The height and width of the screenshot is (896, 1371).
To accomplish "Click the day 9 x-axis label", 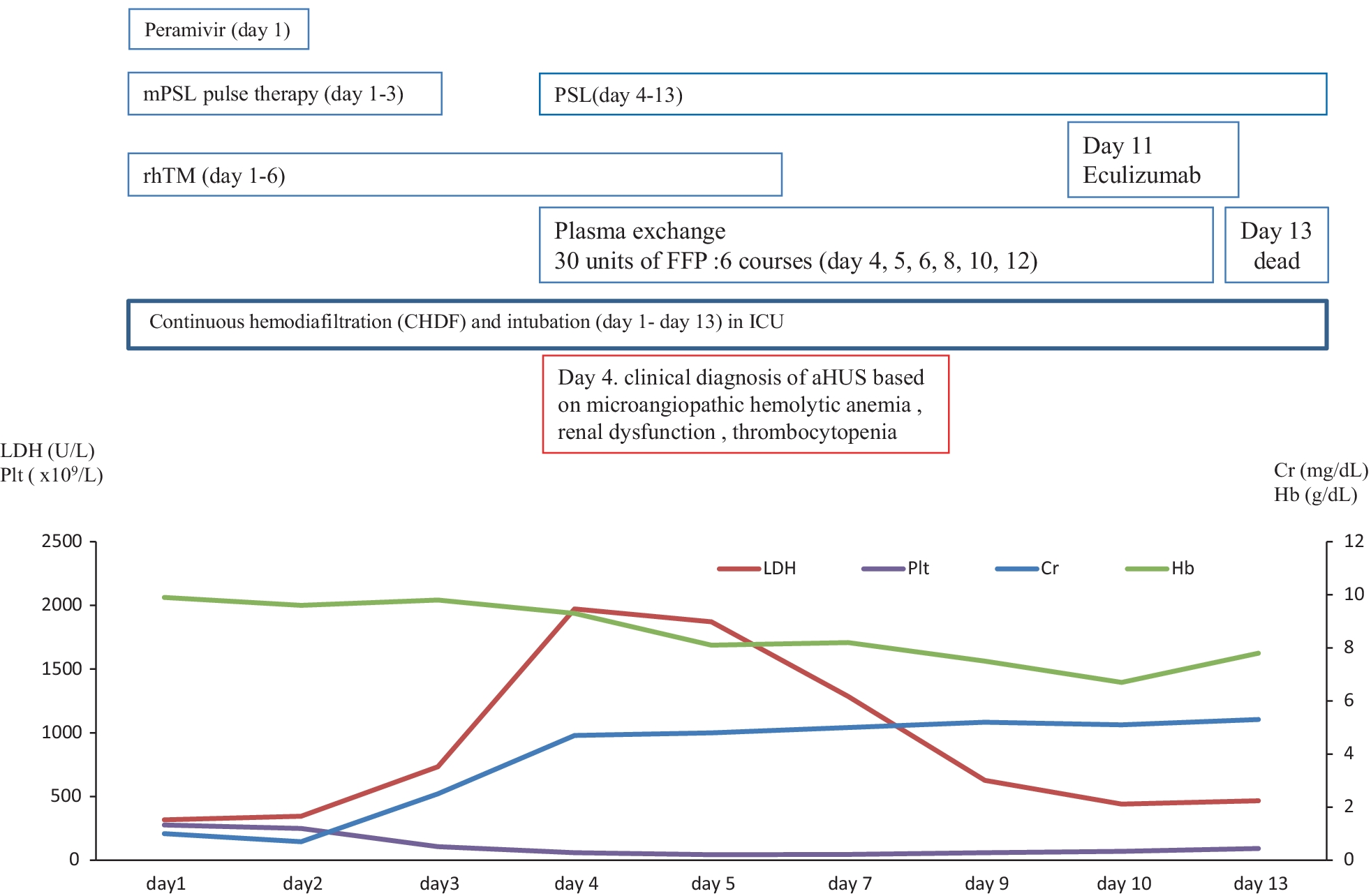I will [x=987, y=884].
